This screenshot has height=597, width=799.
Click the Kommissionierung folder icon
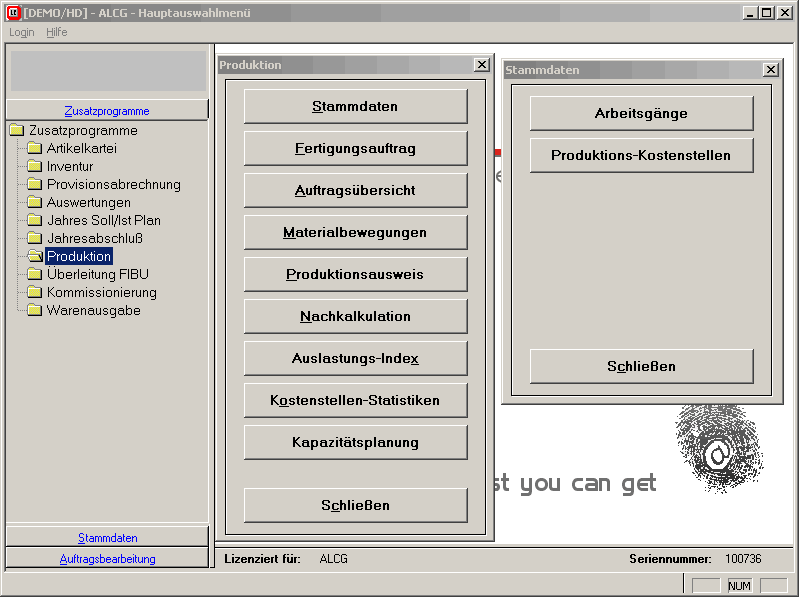(35, 293)
